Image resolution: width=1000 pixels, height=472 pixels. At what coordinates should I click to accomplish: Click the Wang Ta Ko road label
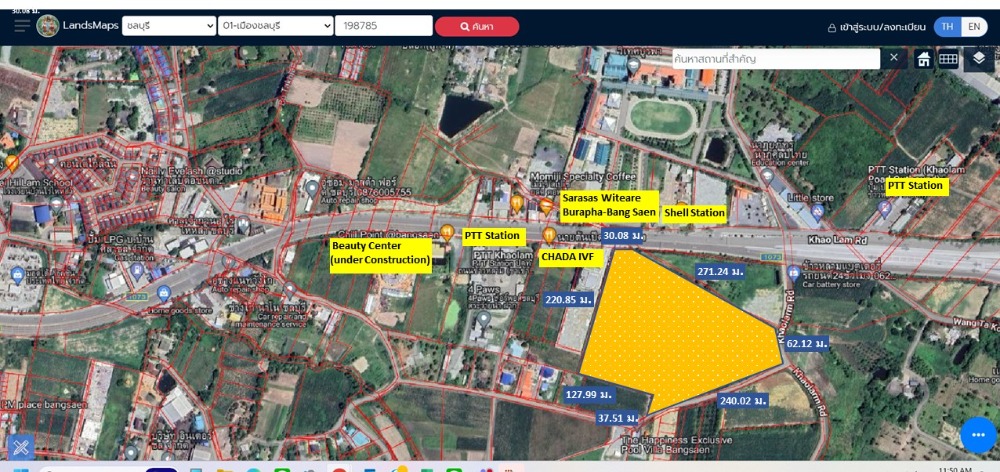975,325
